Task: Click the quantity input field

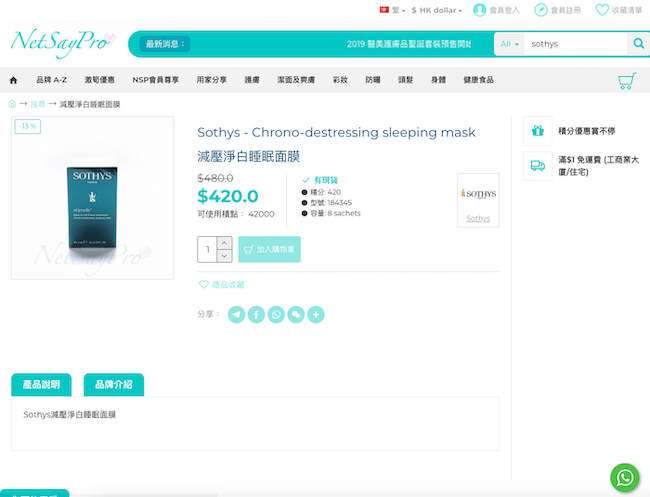Action: coord(207,250)
